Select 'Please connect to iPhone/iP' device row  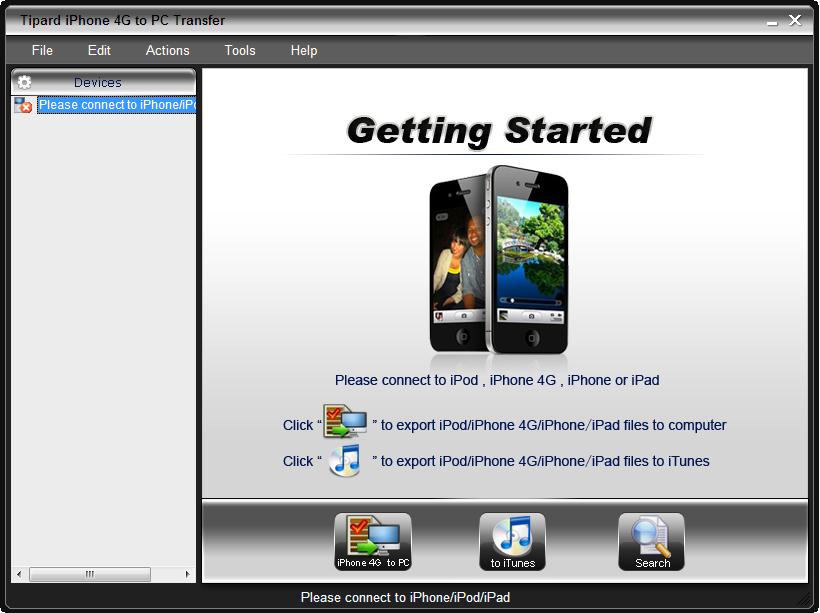pyautogui.click(x=117, y=105)
